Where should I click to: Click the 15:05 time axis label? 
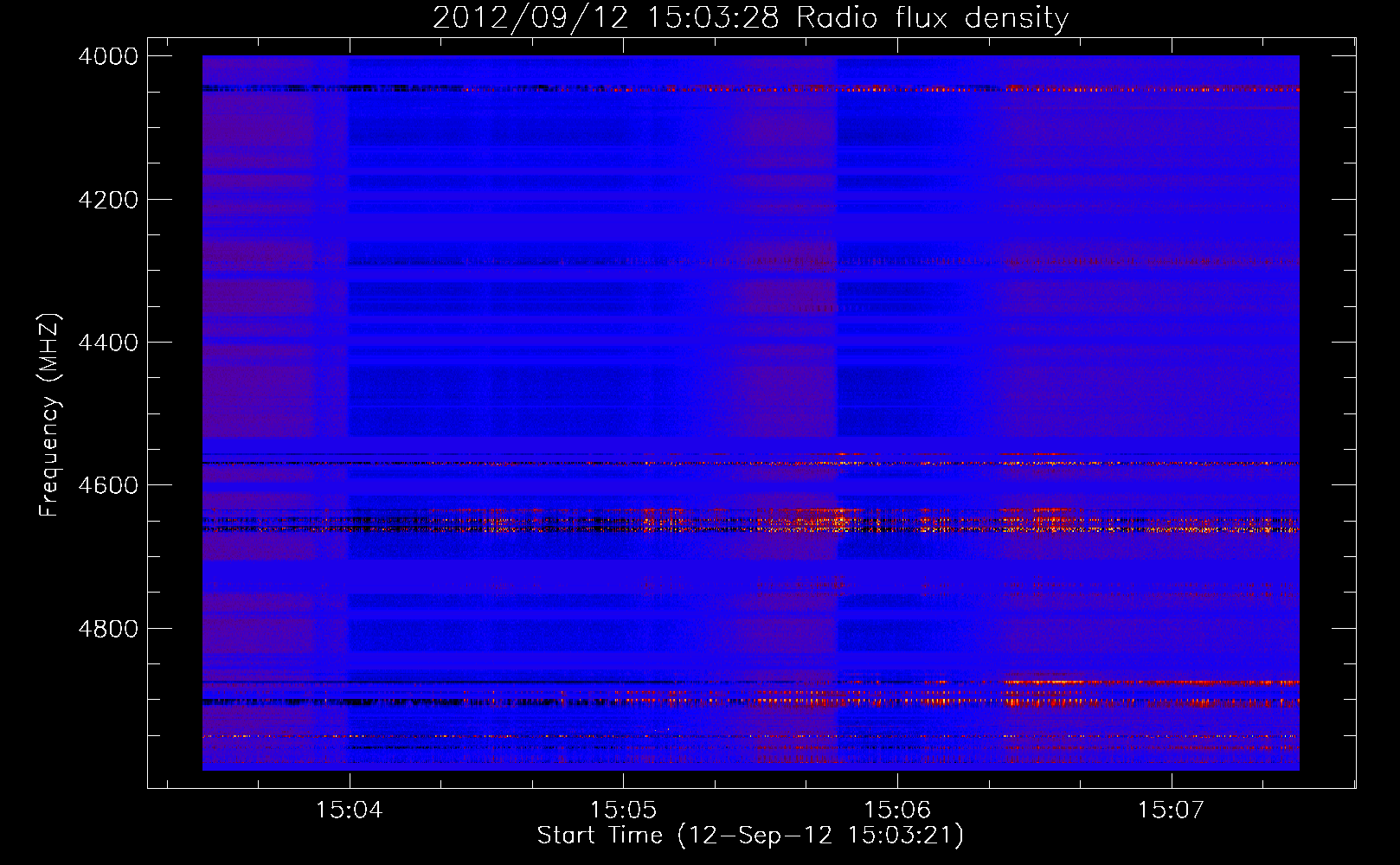[x=623, y=810]
